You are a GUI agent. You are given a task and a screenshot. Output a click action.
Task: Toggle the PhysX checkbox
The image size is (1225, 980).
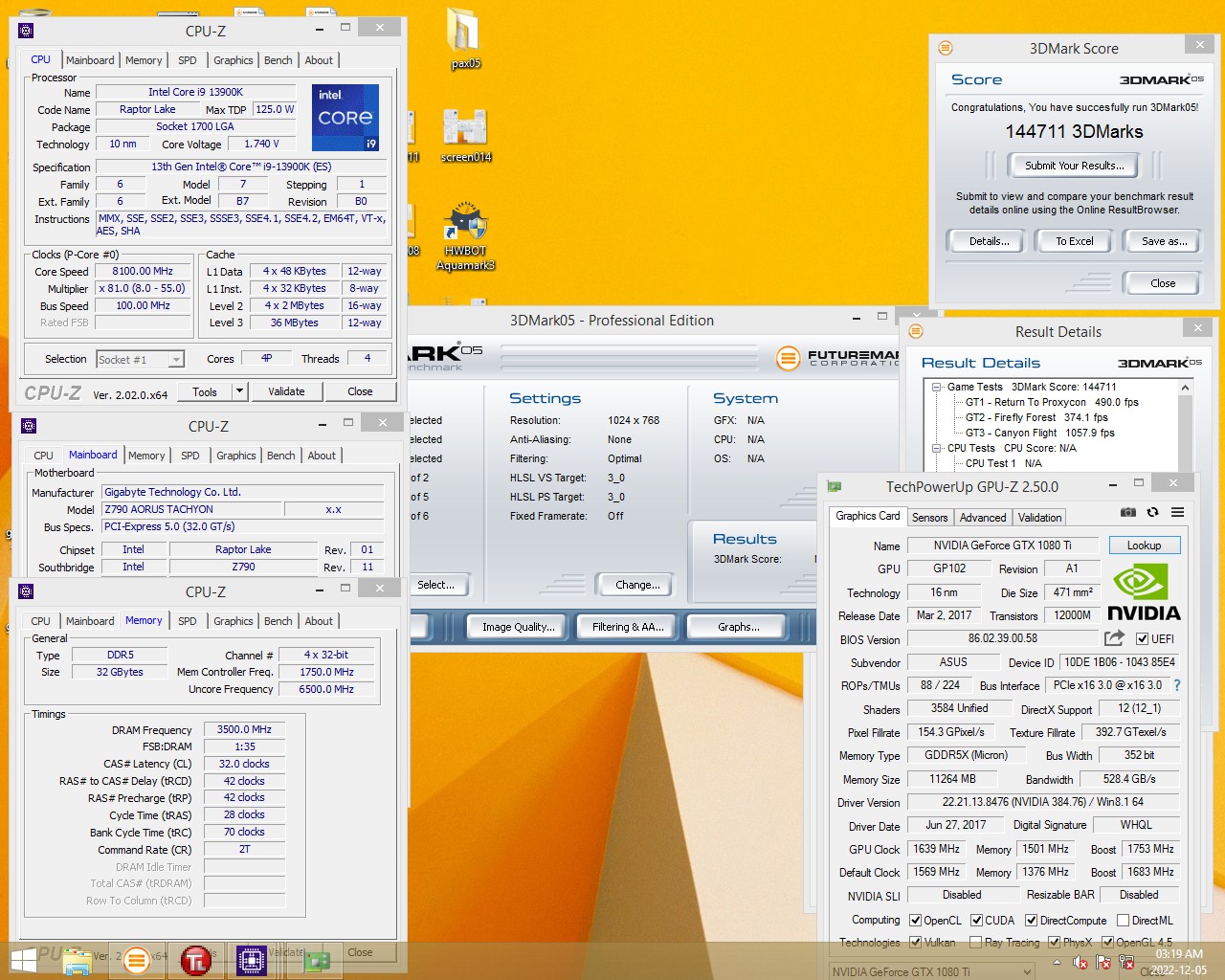(x=1054, y=942)
